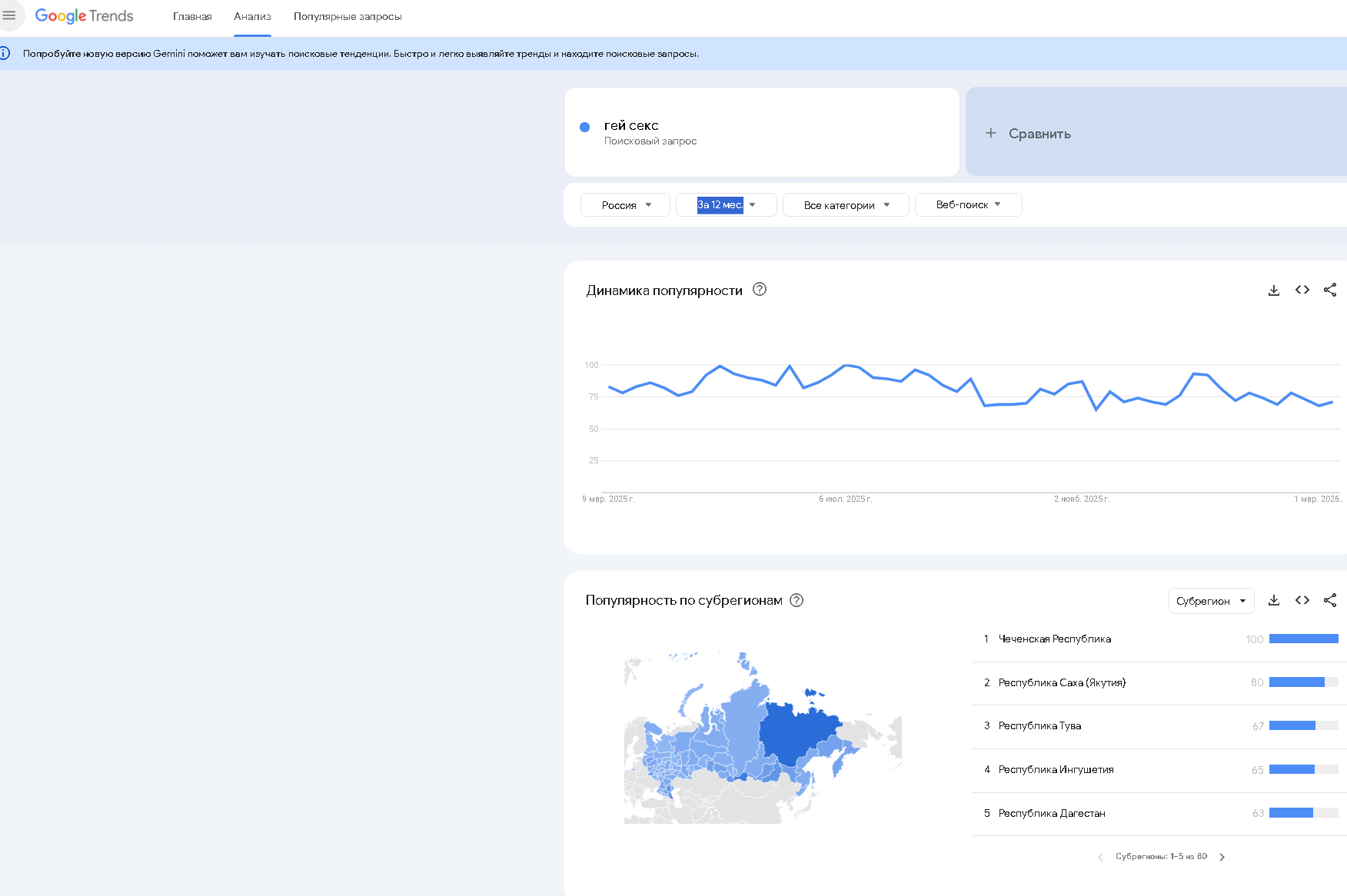Download the Динамика популярности chart data
The height and width of the screenshot is (896, 1347).
[x=1274, y=290]
